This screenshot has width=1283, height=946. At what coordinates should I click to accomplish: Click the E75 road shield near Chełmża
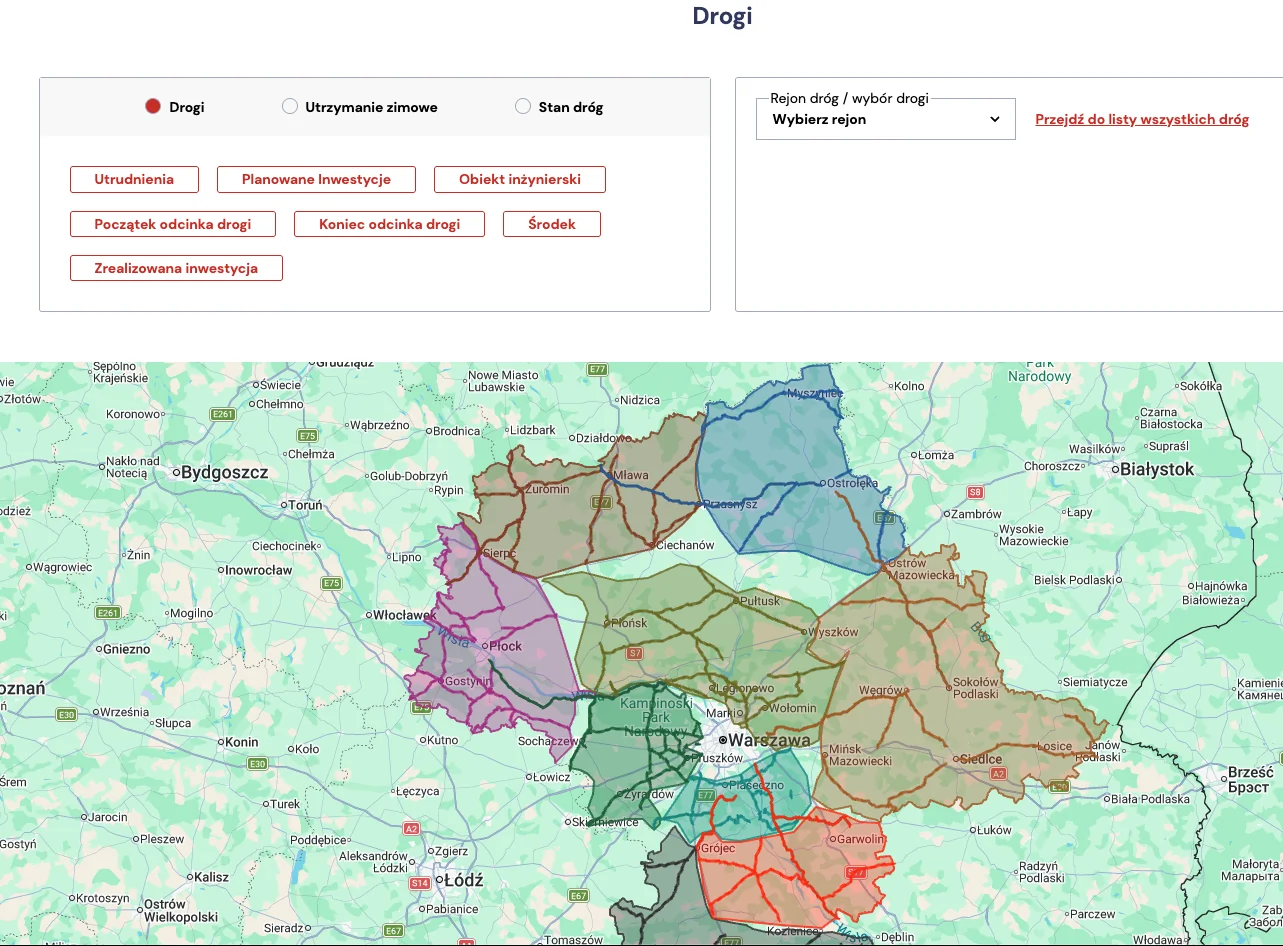coord(308,436)
